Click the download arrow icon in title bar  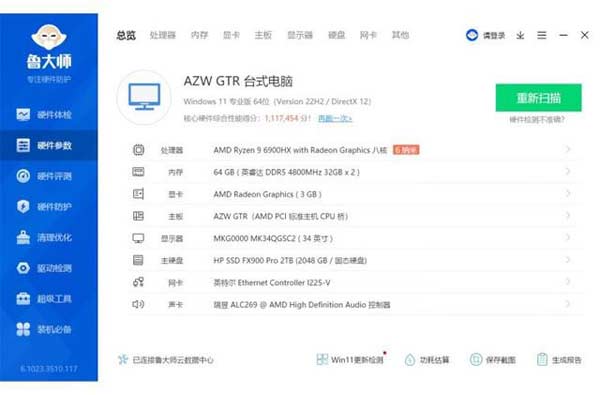click(x=520, y=36)
